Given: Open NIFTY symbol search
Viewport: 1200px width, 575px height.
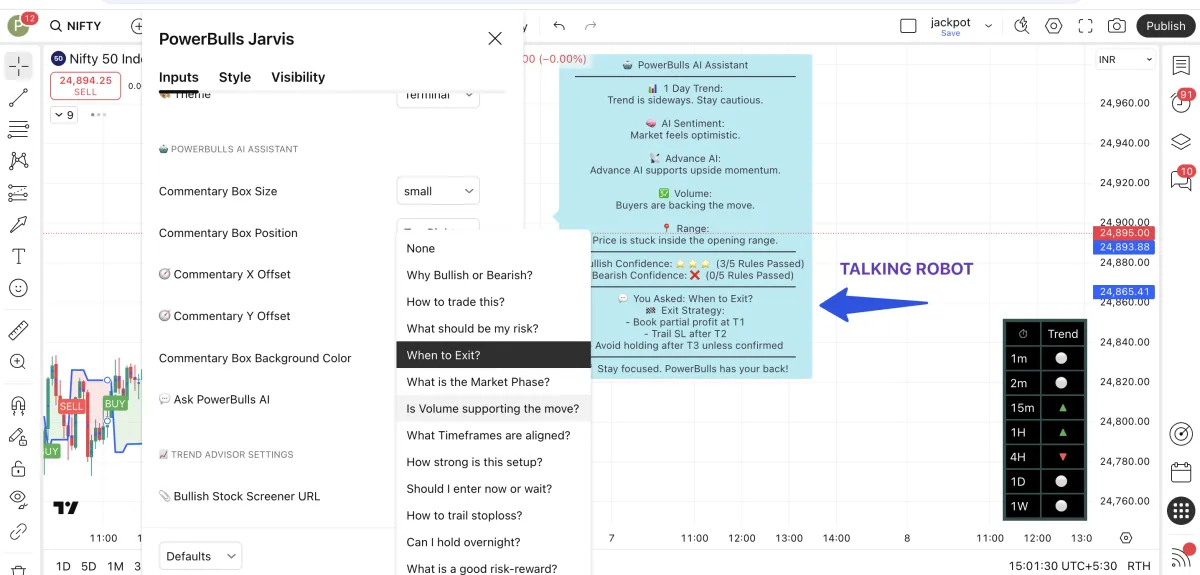Looking at the screenshot, I should 75,26.
